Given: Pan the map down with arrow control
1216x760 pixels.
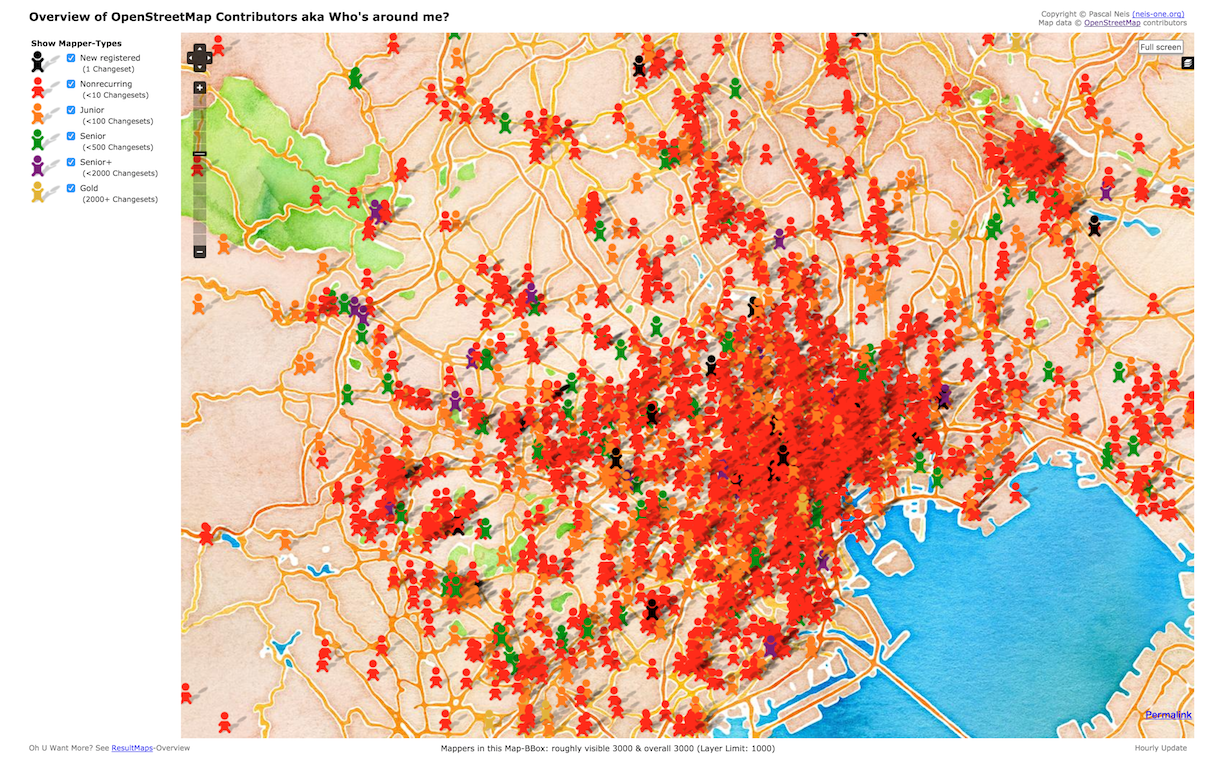Looking at the screenshot, I should [199, 66].
